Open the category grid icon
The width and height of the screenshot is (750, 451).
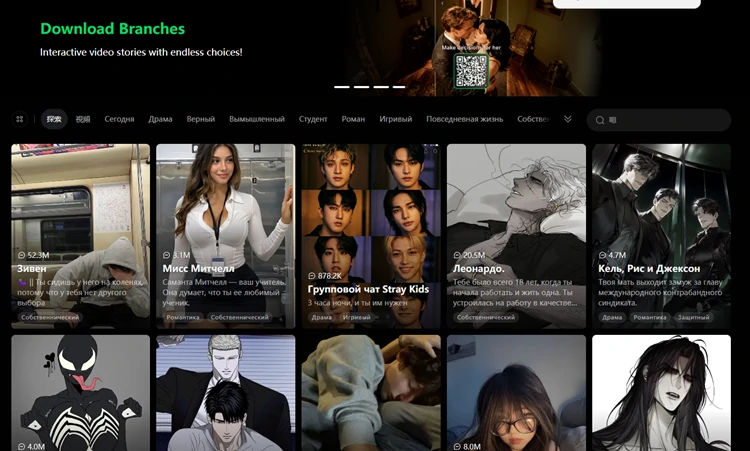[x=20, y=119]
